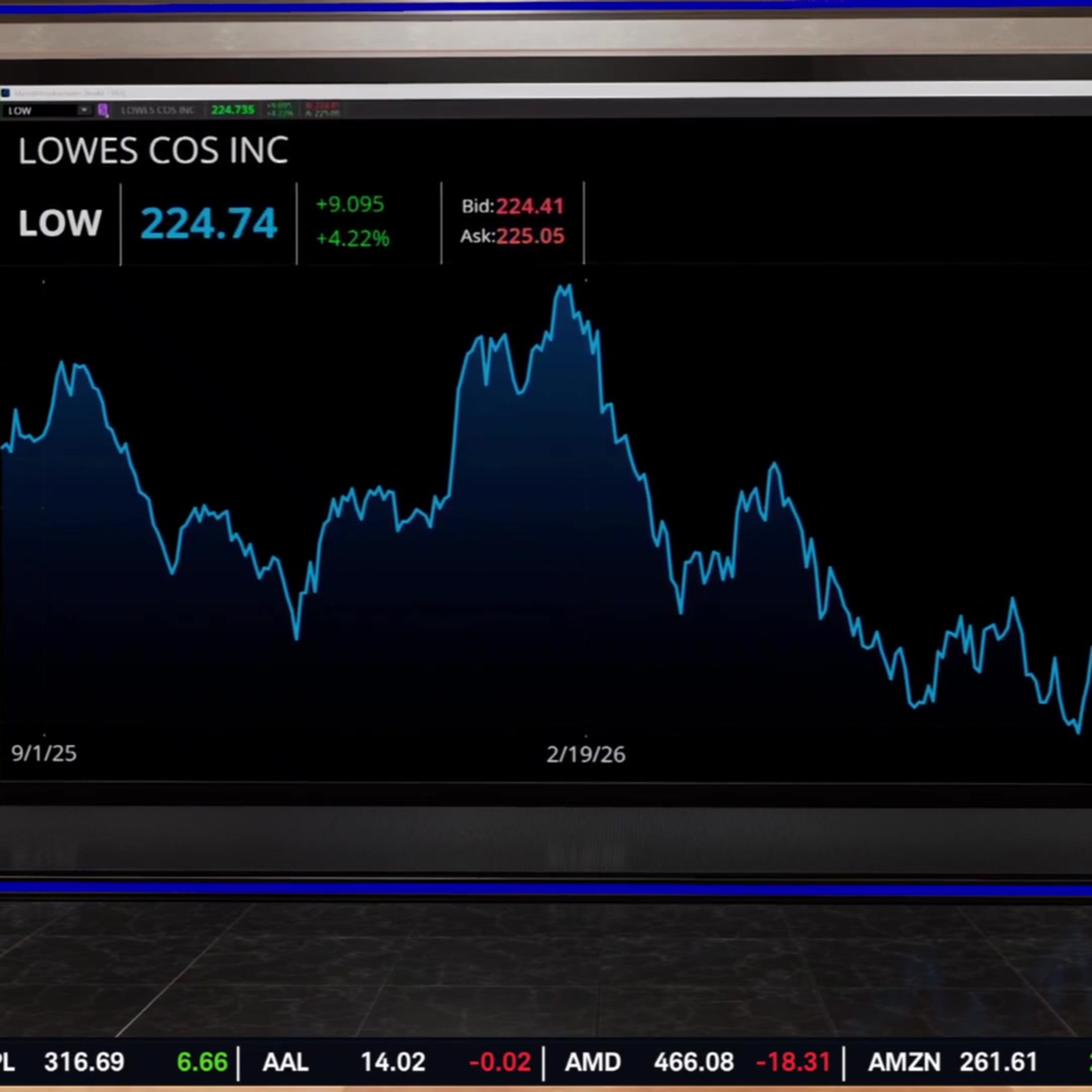Click the AMZN ticker in the bottom crawl
The width and height of the screenshot is (1092, 1092).
[904, 1062]
